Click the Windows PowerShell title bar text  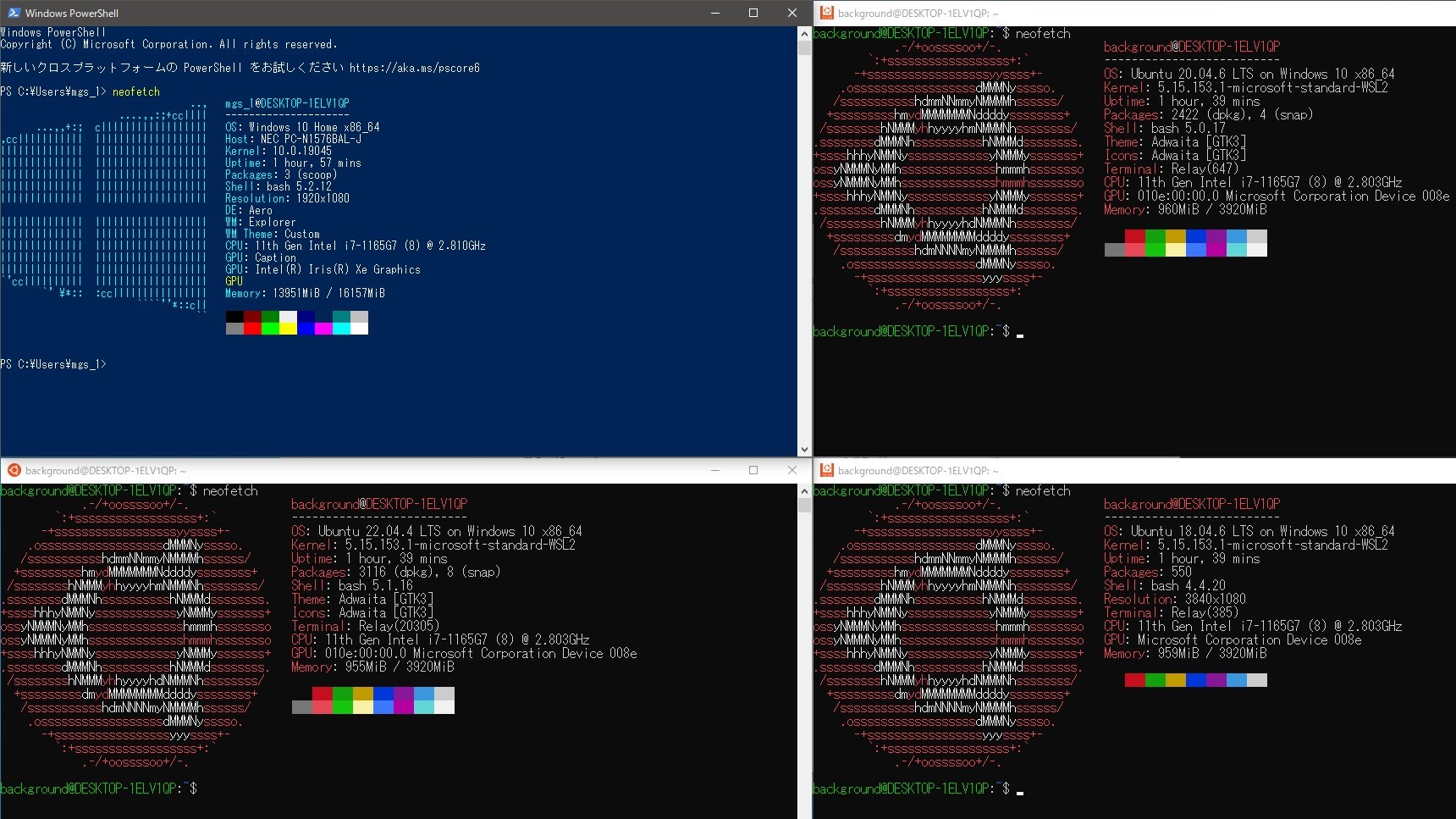(x=70, y=13)
